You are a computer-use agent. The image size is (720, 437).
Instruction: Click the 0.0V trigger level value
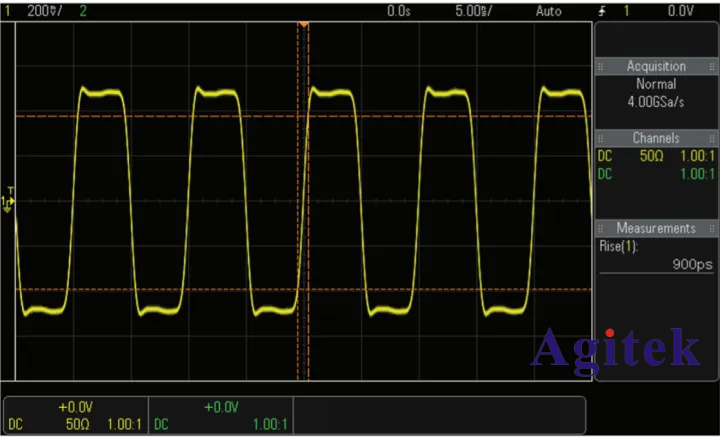[x=681, y=11]
